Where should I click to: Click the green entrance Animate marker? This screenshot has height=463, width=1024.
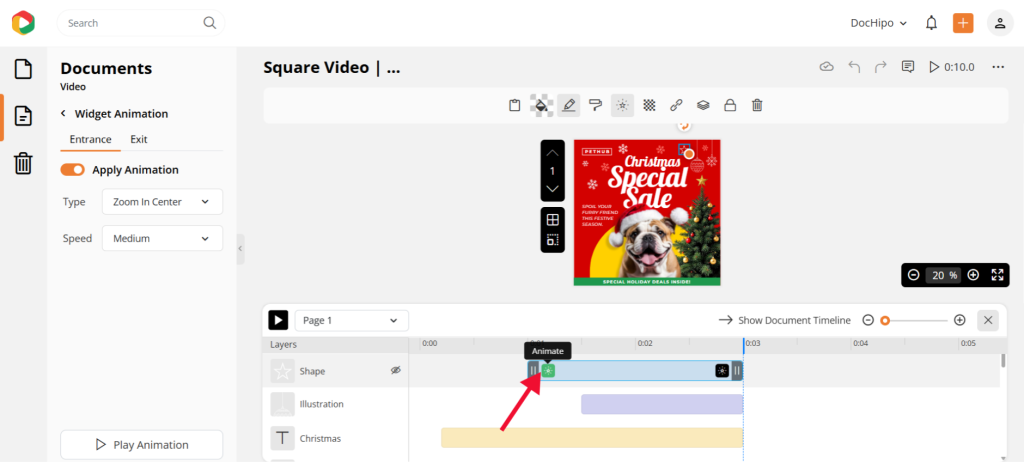[548, 371]
